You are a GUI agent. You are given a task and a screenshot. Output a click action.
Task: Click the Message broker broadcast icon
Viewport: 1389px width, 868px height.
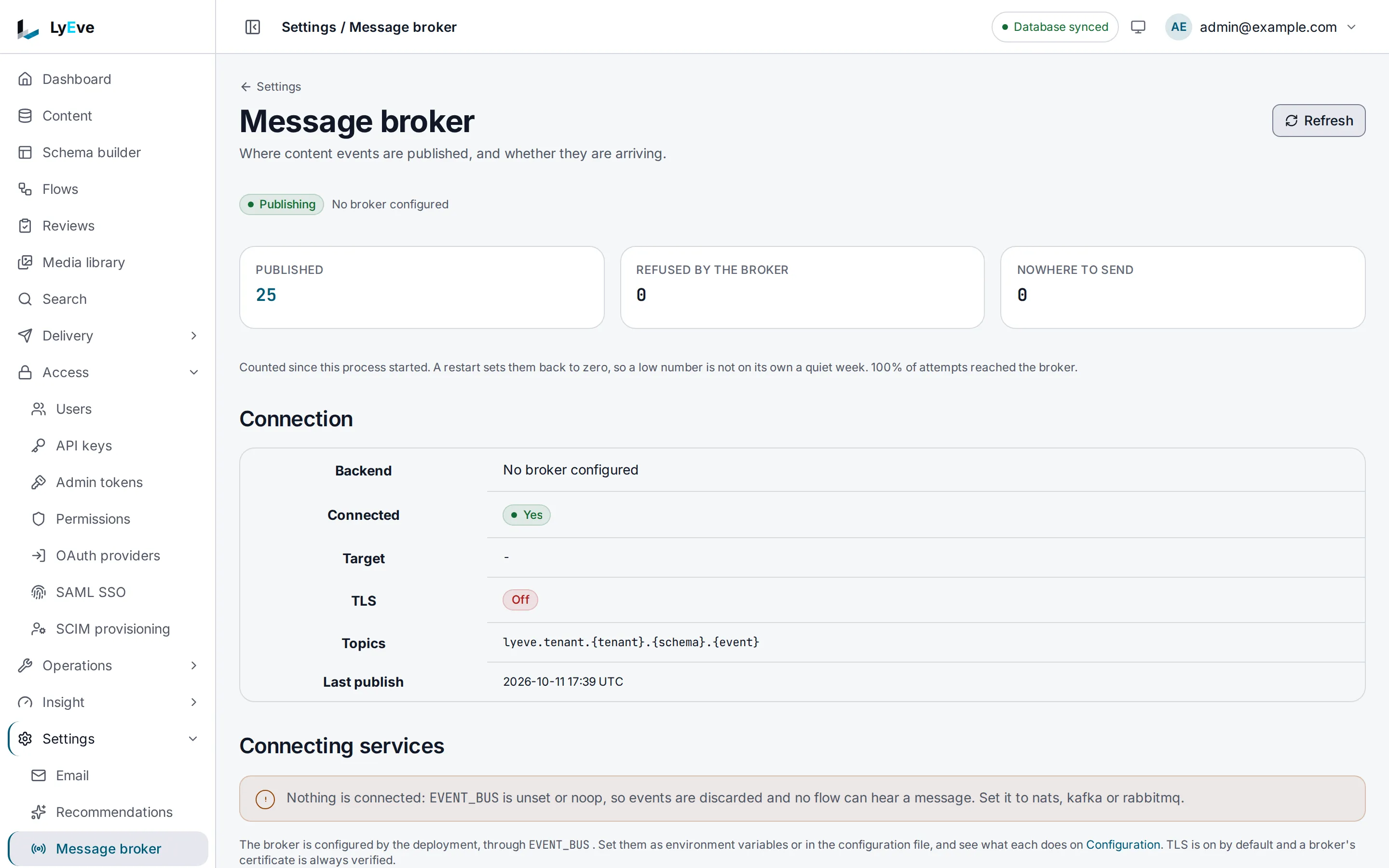[39, 849]
